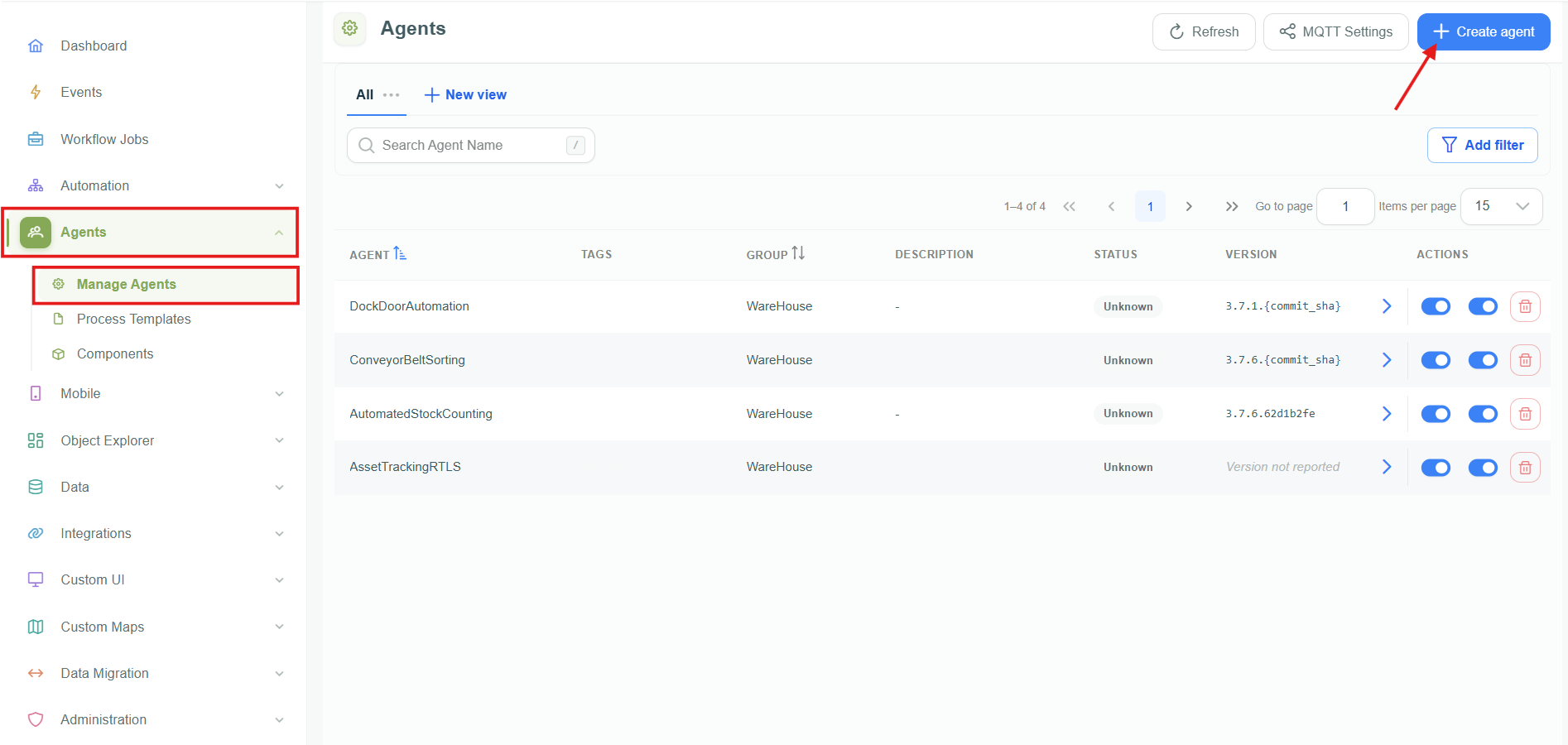The width and height of the screenshot is (1568, 745).
Task: Click the Add filter button
Action: click(x=1482, y=145)
